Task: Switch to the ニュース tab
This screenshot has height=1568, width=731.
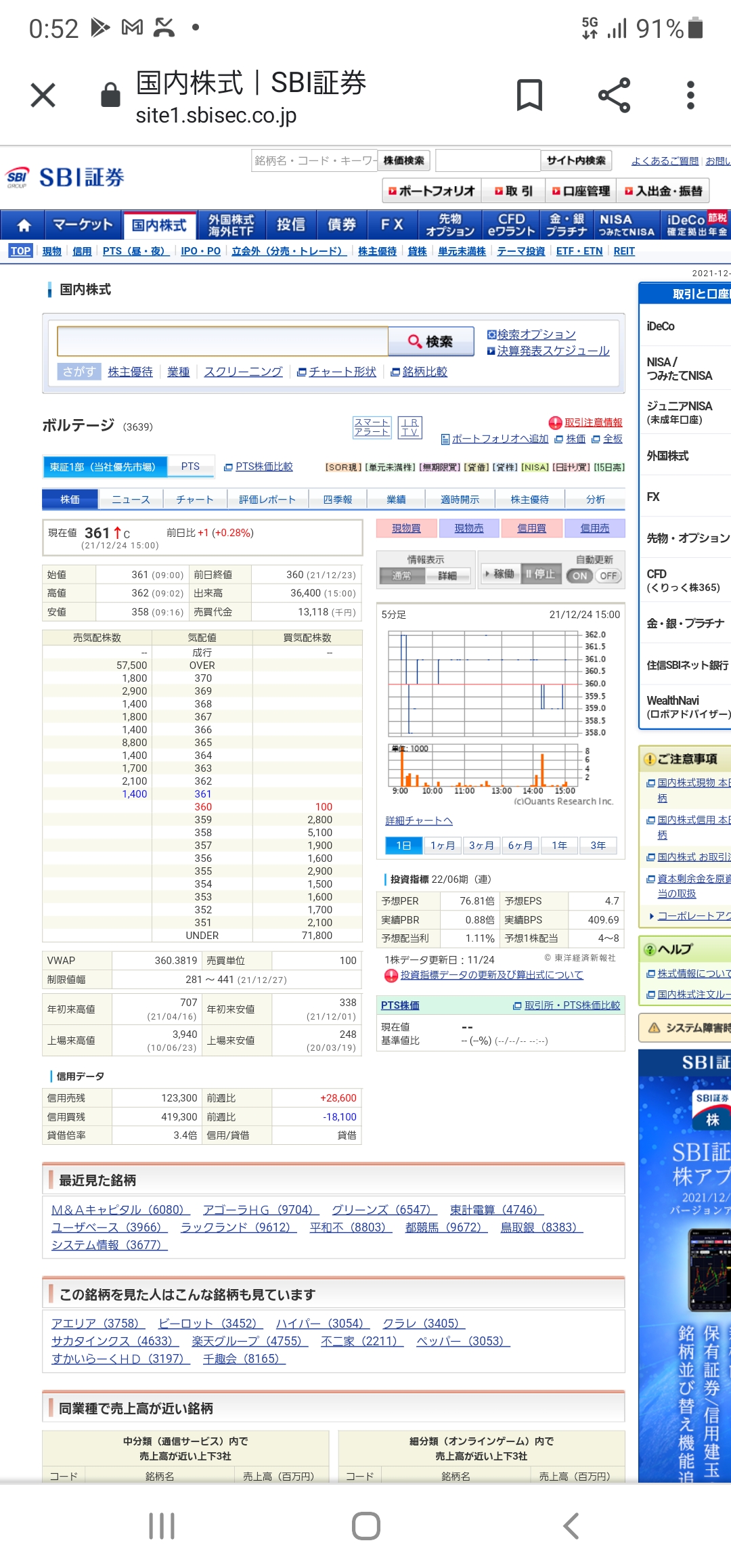Action: 131,499
